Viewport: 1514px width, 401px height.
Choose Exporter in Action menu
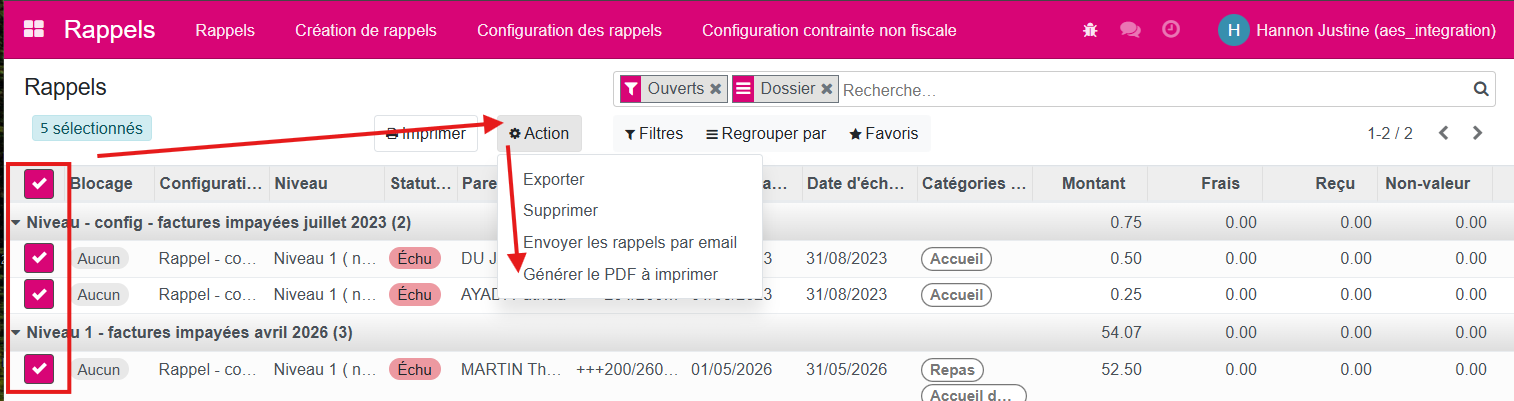553,179
